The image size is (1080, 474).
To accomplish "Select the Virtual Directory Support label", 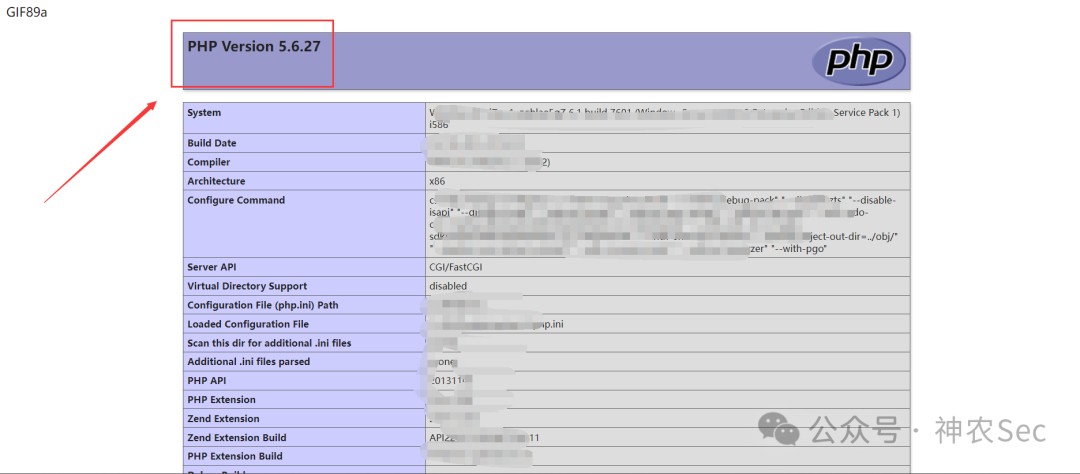I will [x=247, y=286].
